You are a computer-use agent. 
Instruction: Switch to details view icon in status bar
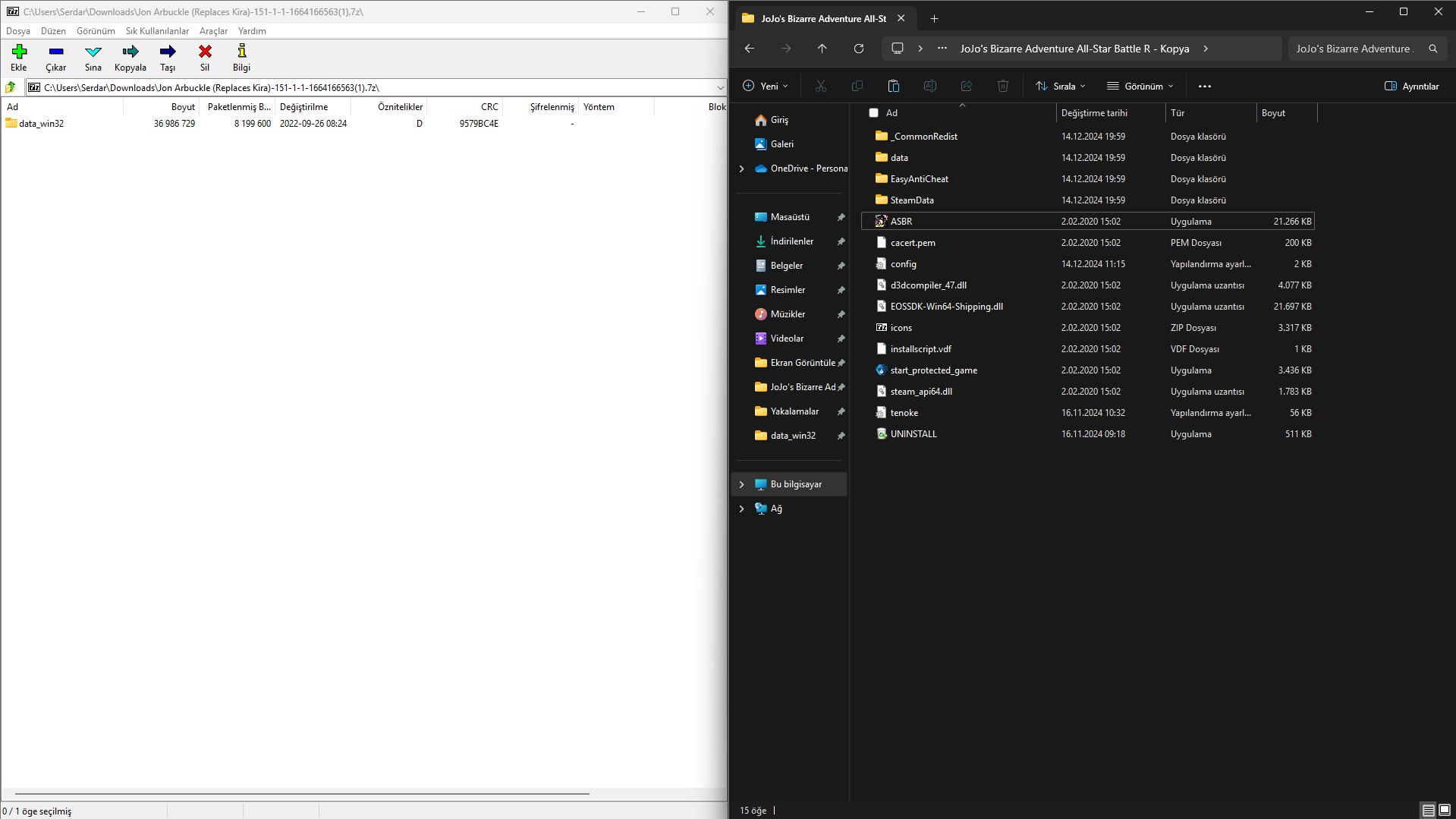point(1428,811)
